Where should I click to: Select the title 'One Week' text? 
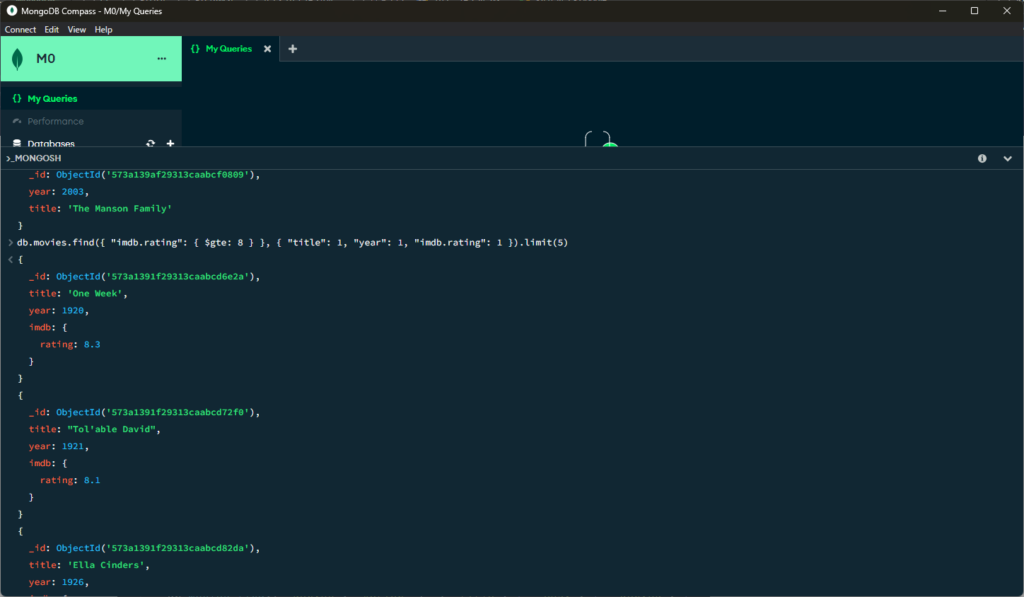[95, 294]
